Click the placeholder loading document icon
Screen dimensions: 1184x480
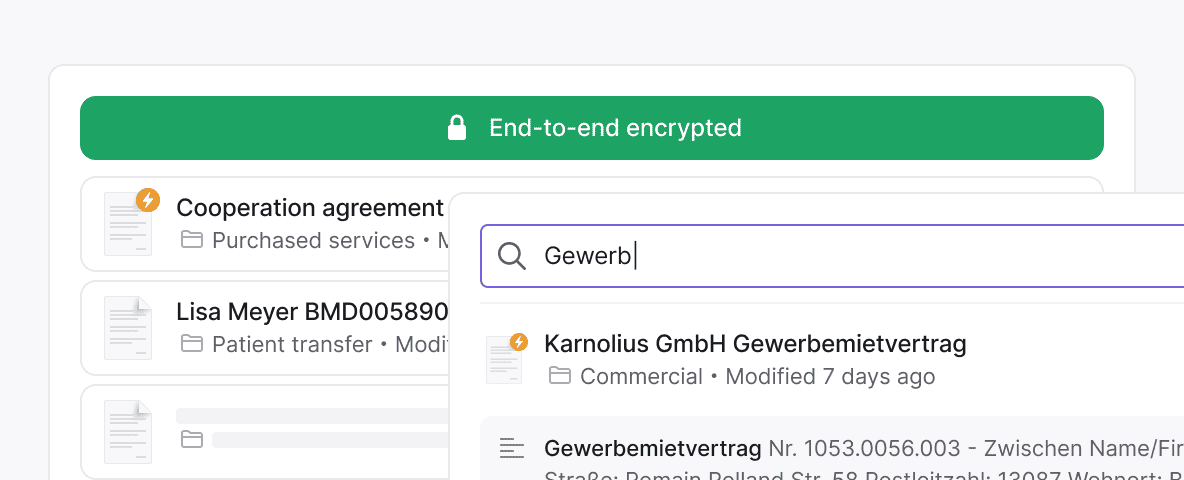click(128, 431)
